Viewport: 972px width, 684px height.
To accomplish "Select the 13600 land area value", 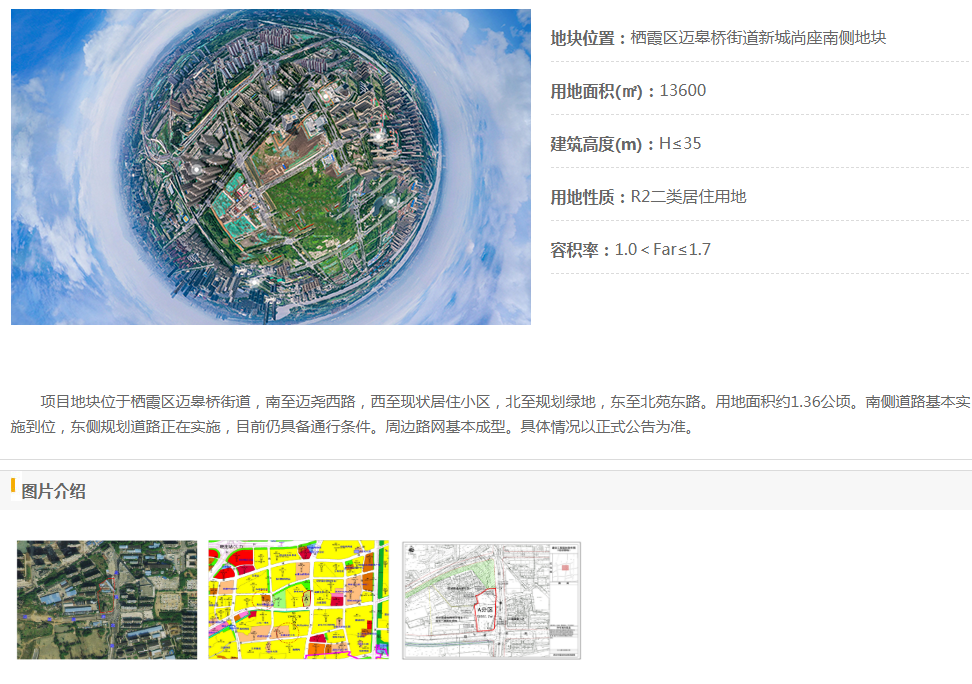I will coord(683,91).
